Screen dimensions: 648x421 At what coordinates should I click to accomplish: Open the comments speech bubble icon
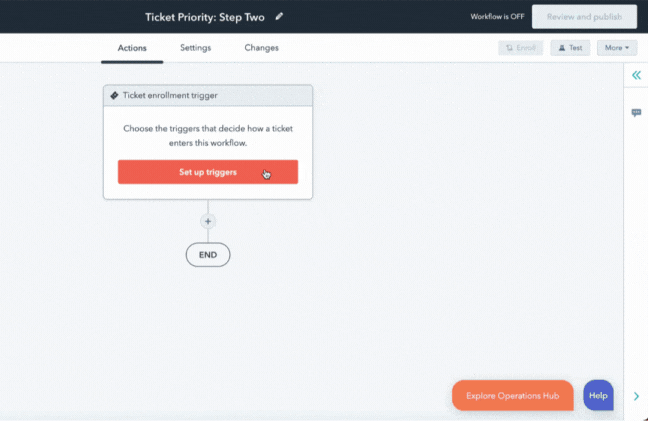pyautogui.click(x=636, y=113)
